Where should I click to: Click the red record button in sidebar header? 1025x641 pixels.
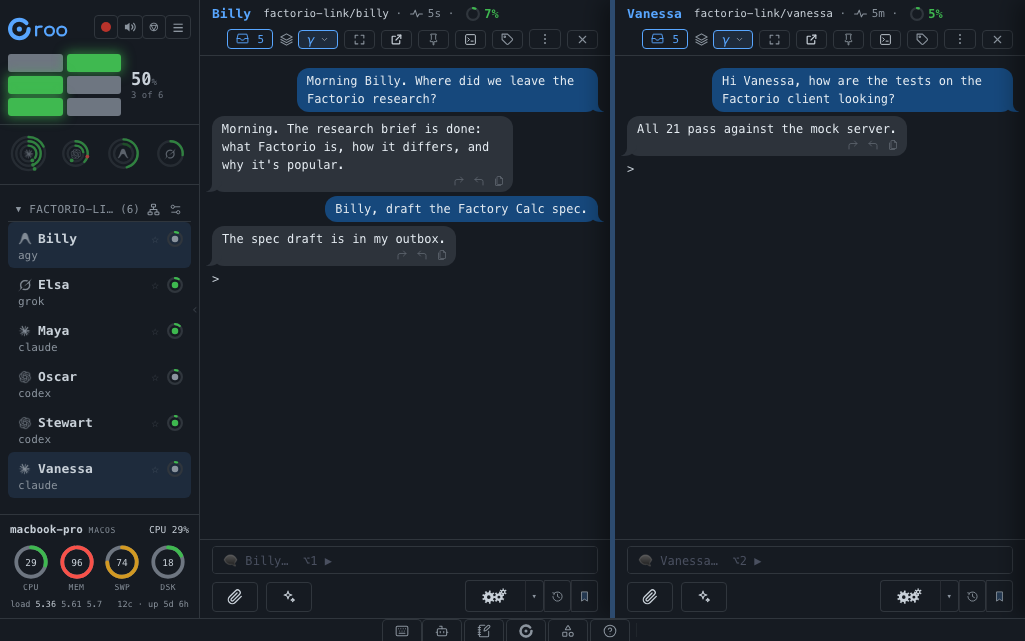[106, 27]
